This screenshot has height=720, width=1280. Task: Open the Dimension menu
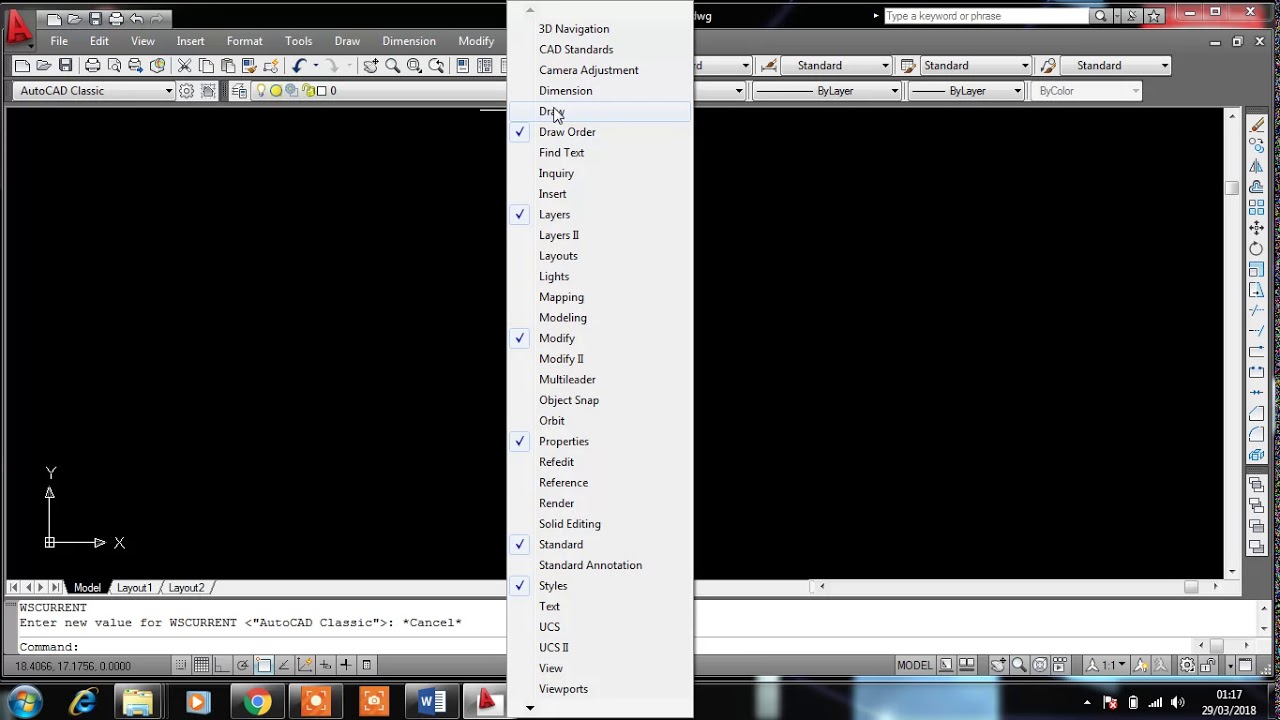pyautogui.click(x=408, y=41)
